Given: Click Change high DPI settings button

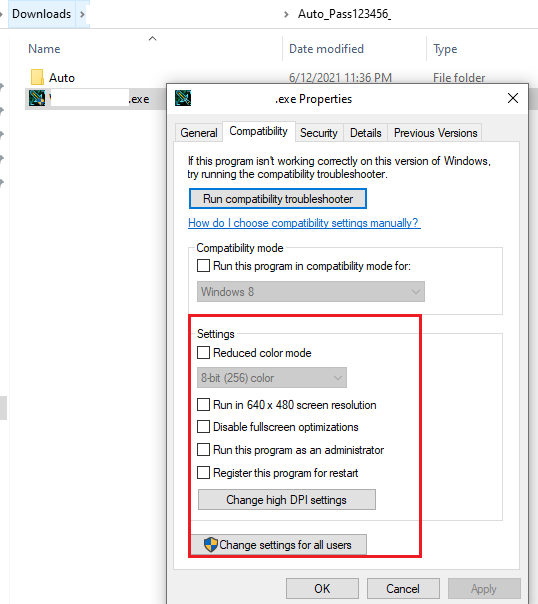Looking at the screenshot, I should point(287,500).
